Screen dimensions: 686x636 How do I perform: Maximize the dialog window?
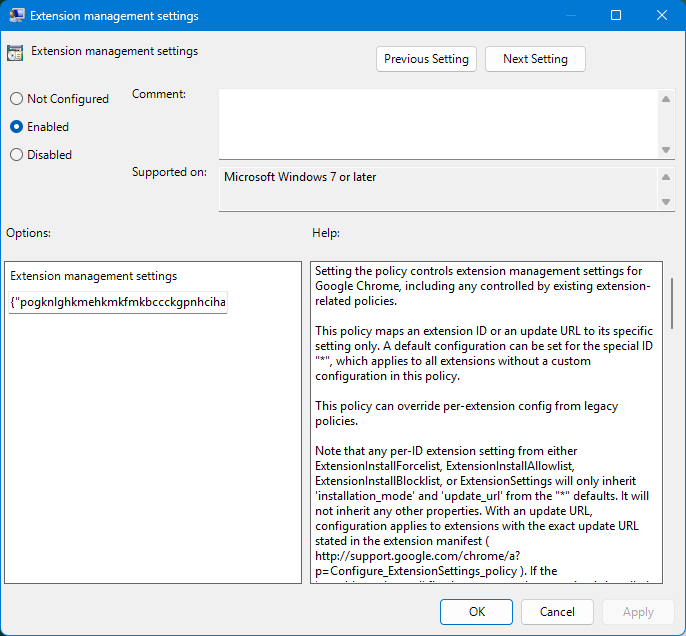click(x=616, y=16)
